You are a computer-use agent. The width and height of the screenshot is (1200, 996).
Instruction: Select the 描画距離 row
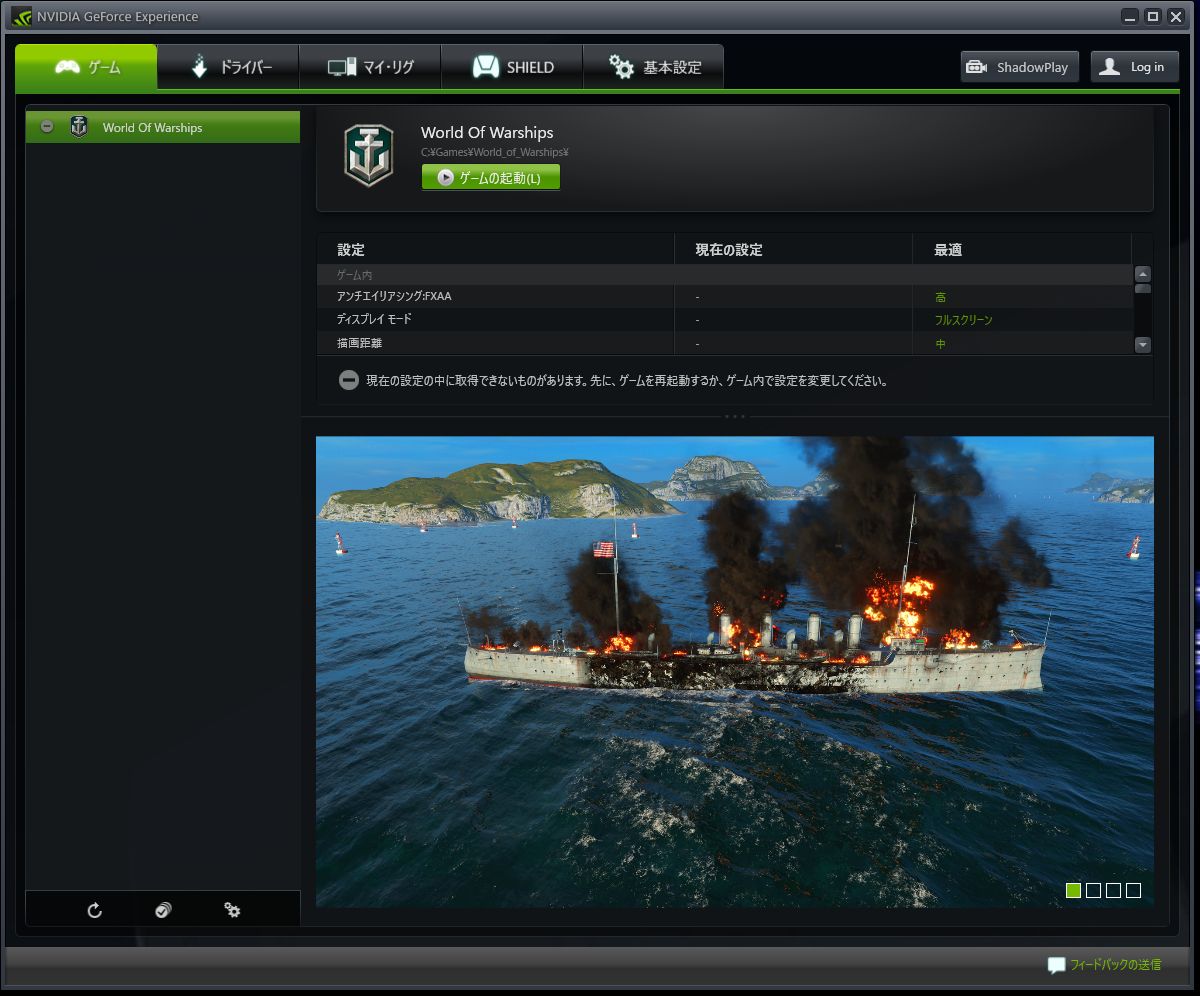(x=725, y=343)
